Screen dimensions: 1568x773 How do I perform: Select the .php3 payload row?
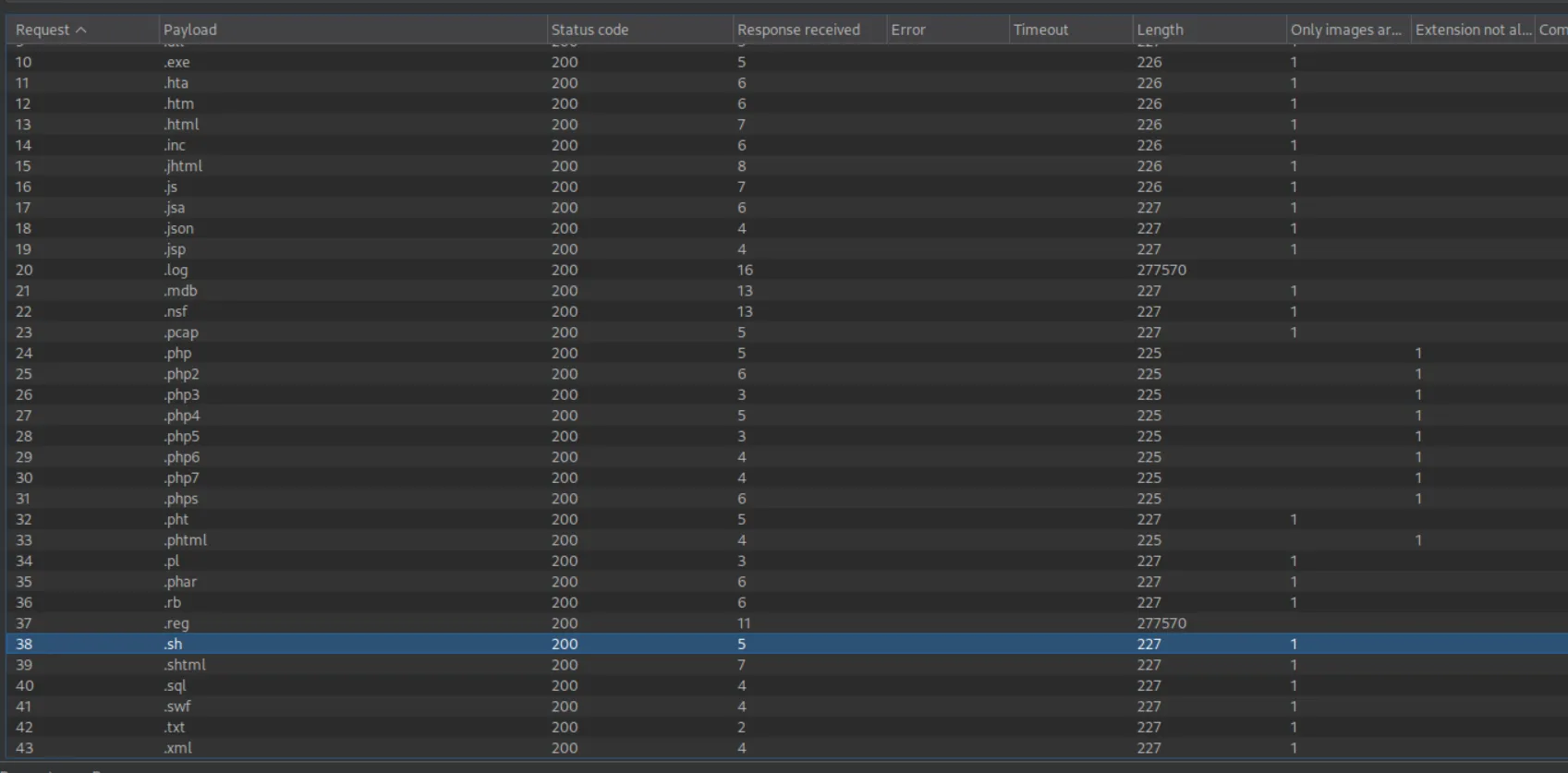(x=787, y=394)
